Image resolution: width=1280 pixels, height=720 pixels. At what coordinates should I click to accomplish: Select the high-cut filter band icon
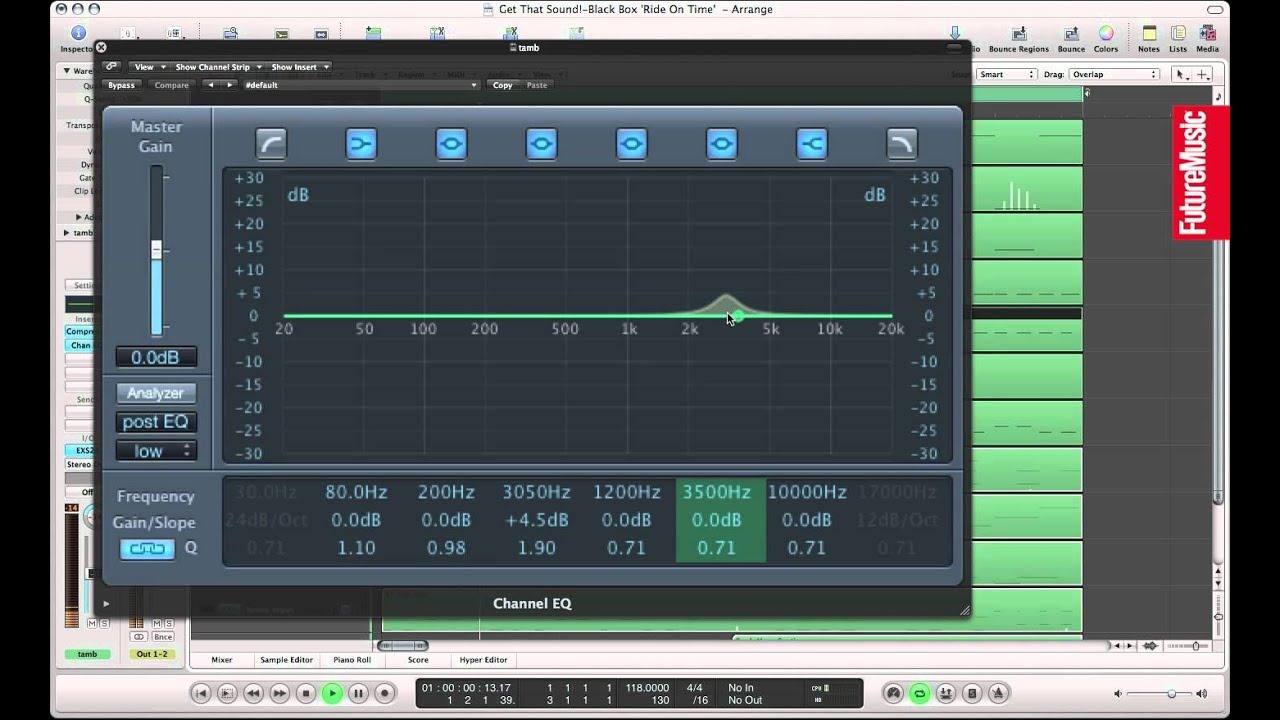pos(901,144)
